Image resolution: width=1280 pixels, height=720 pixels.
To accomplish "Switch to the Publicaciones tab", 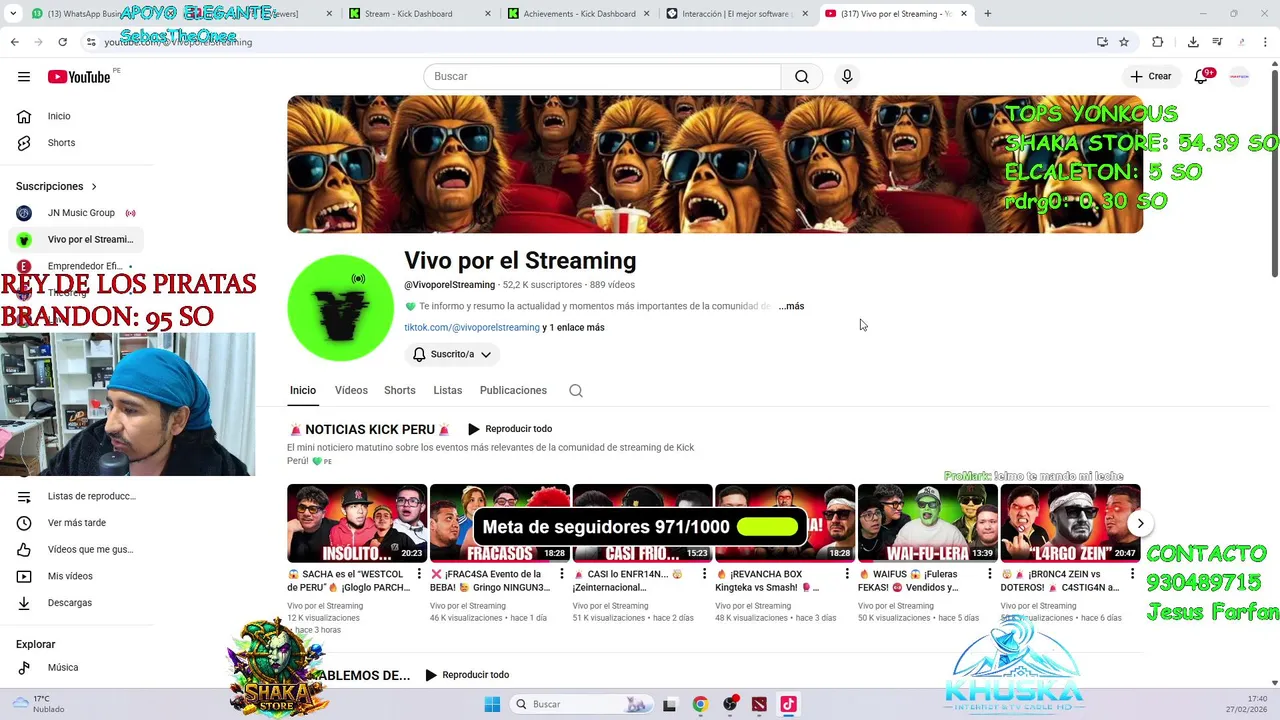I will pos(513,391).
